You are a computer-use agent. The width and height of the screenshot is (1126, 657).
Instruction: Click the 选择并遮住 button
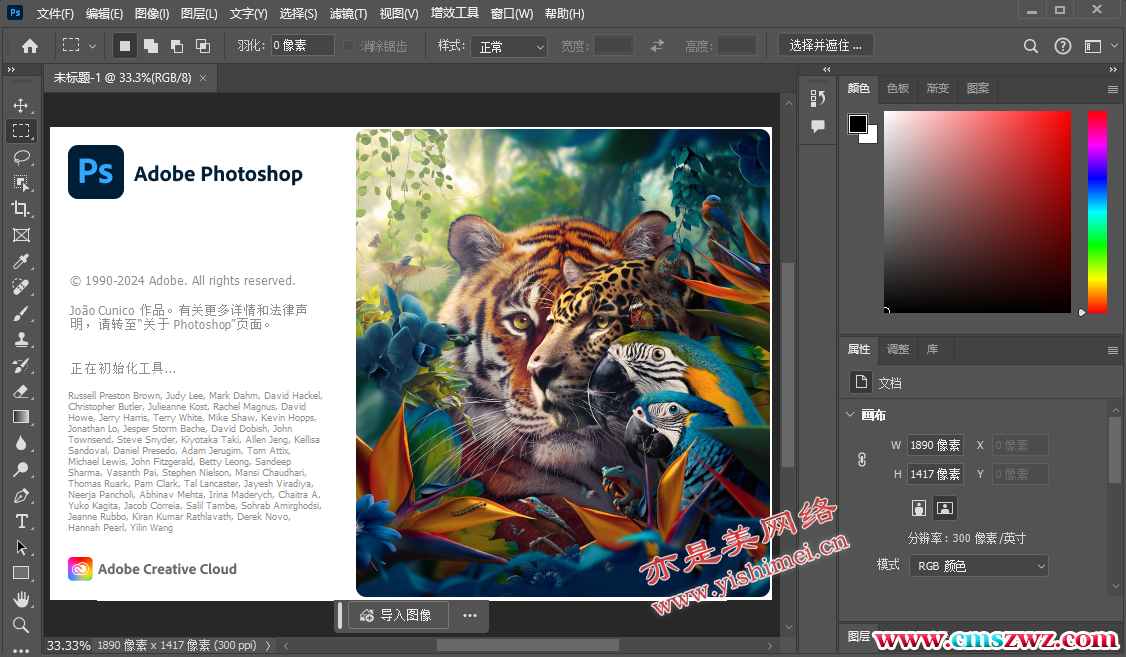825,45
